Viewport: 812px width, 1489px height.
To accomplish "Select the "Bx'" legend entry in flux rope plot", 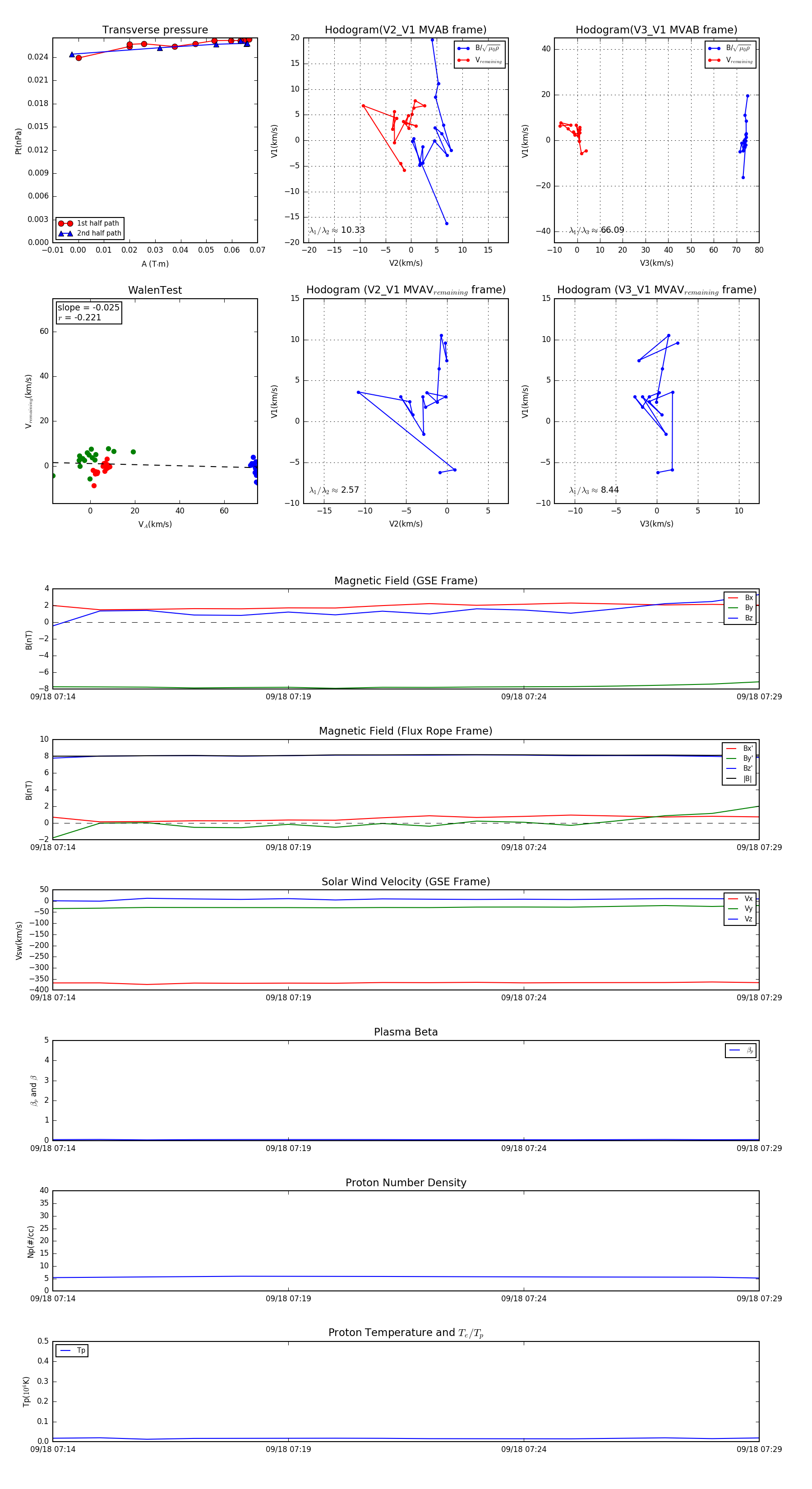I will click(740, 749).
